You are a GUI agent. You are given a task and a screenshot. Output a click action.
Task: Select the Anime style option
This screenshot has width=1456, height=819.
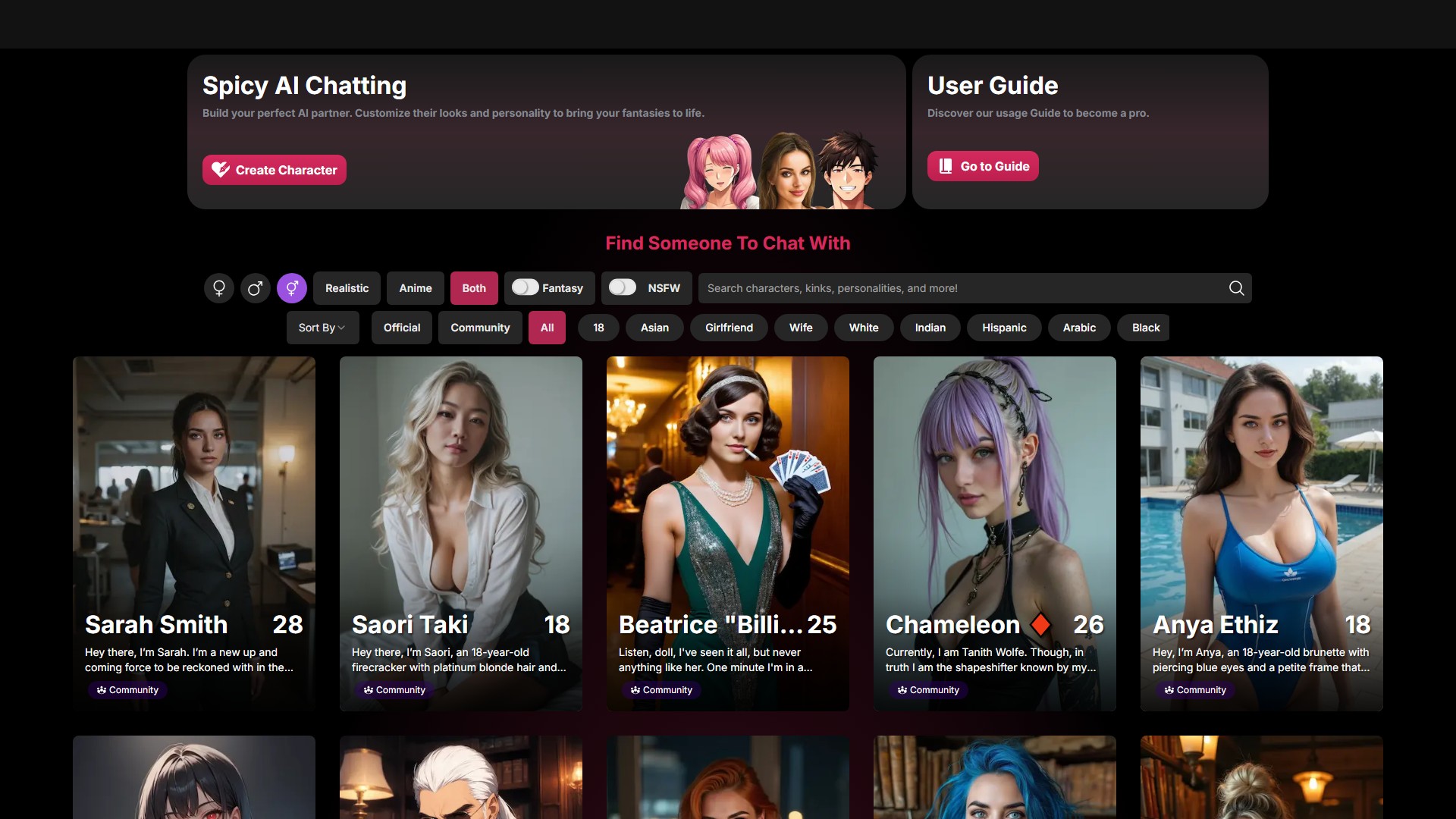pos(416,288)
